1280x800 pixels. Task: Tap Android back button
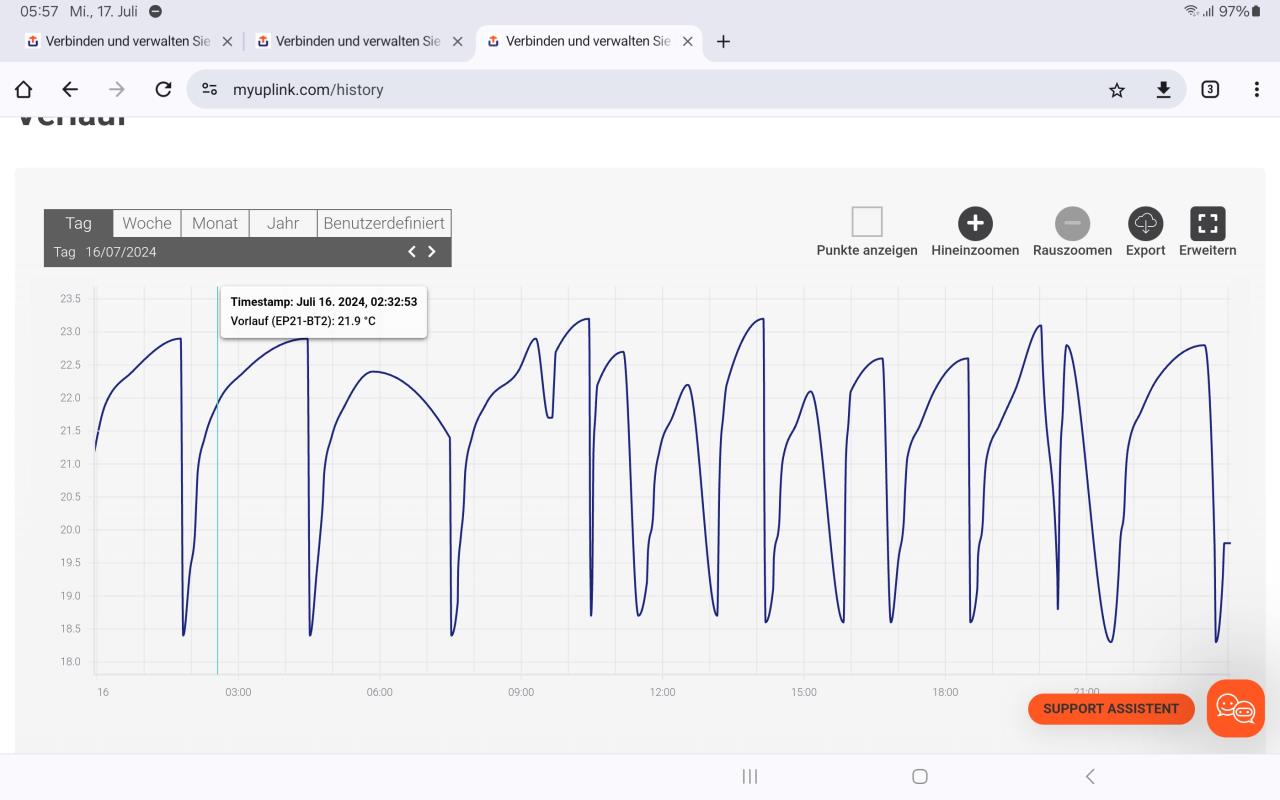point(1090,776)
